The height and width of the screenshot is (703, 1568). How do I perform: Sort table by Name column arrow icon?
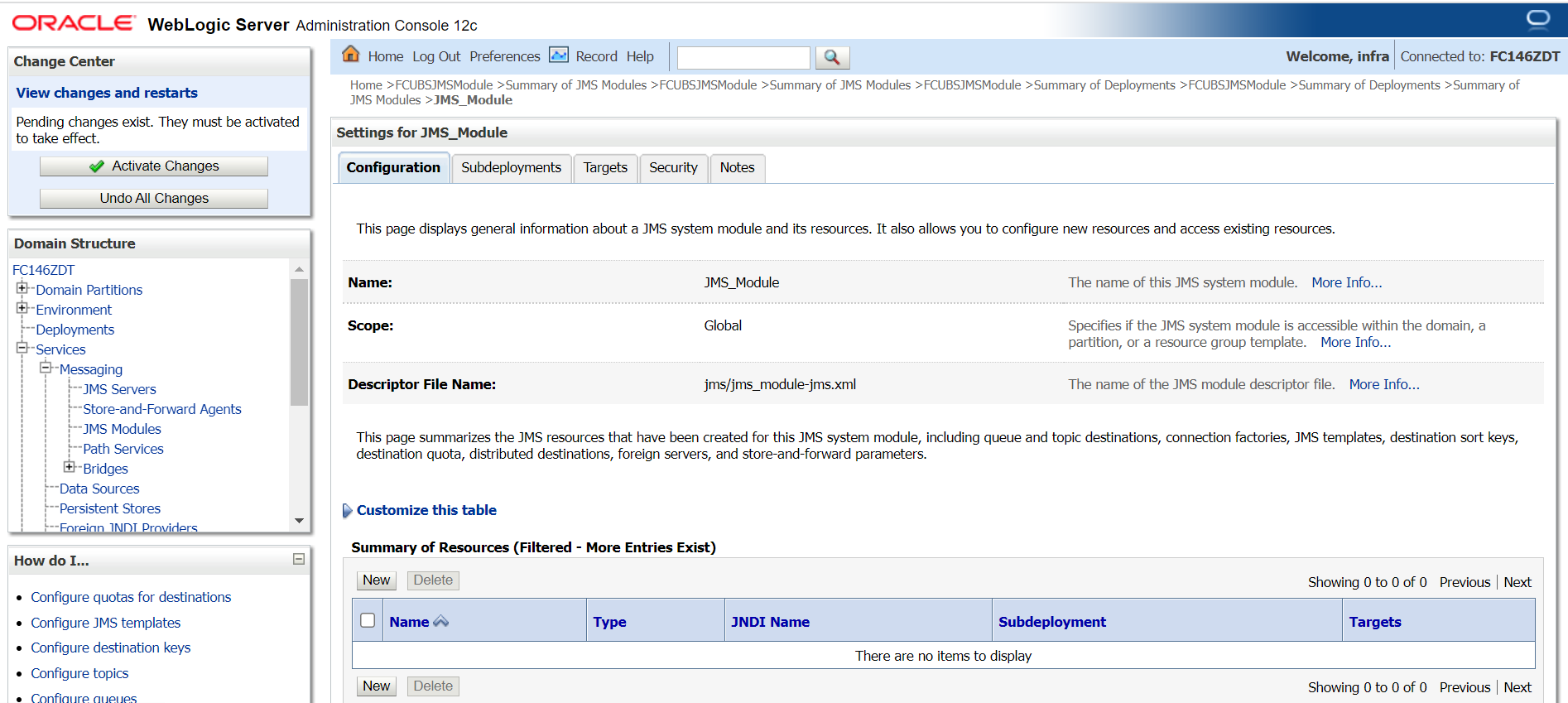441,621
